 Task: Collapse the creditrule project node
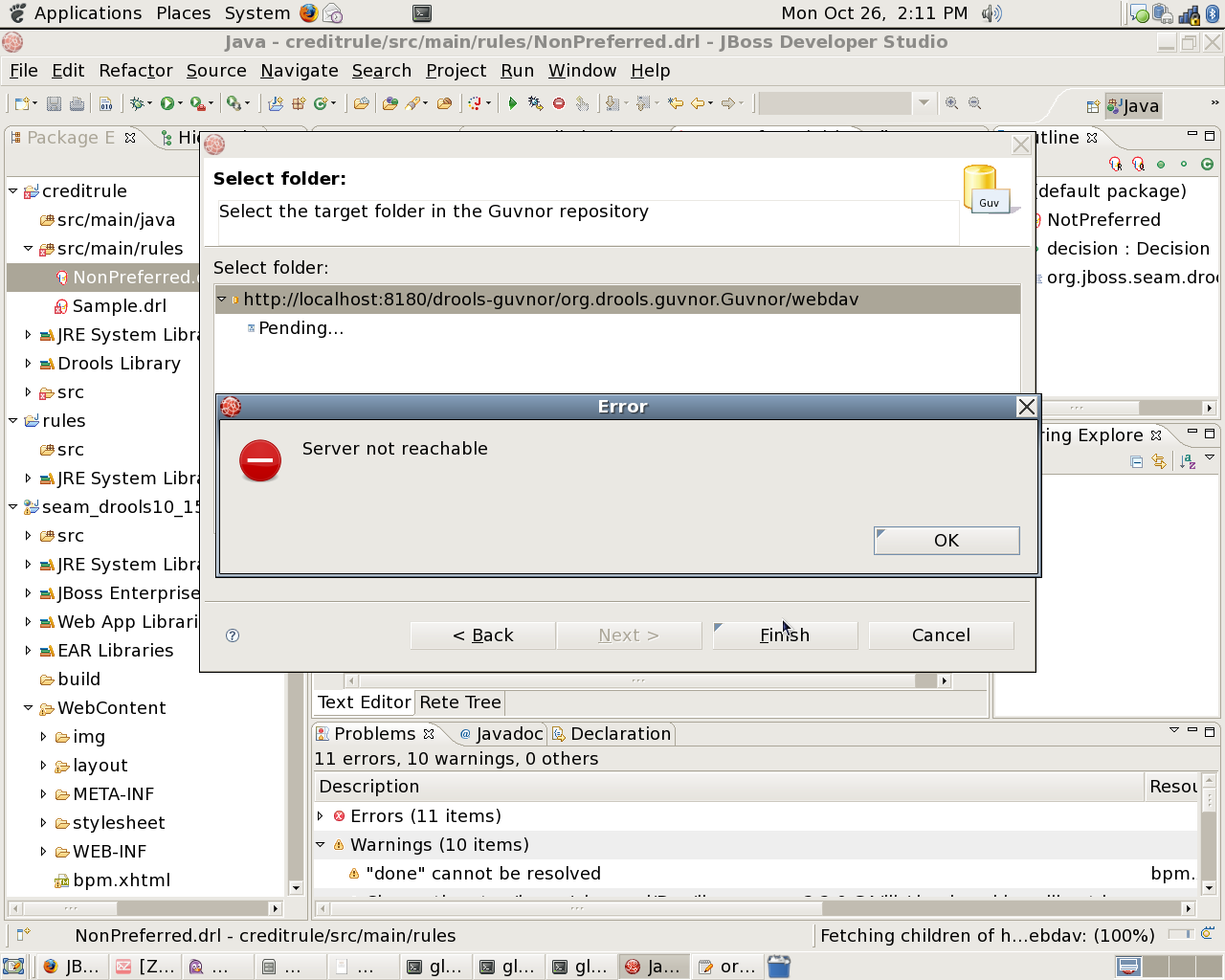pos(13,191)
